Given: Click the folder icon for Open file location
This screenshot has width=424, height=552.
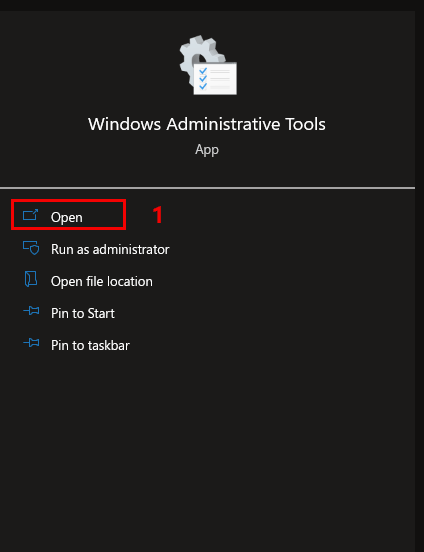Looking at the screenshot, I should pos(31,279).
